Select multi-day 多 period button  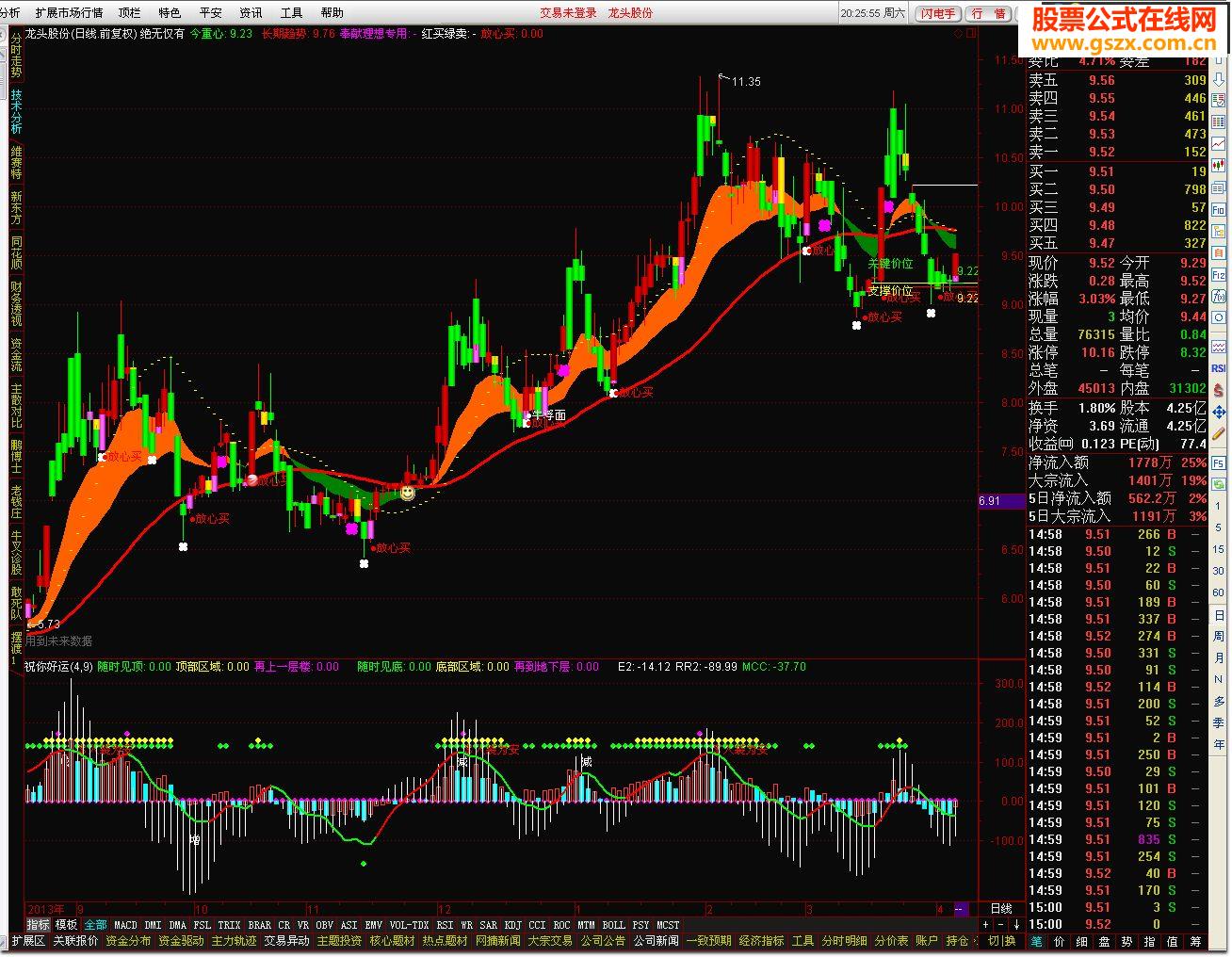(x=1219, y=702)
